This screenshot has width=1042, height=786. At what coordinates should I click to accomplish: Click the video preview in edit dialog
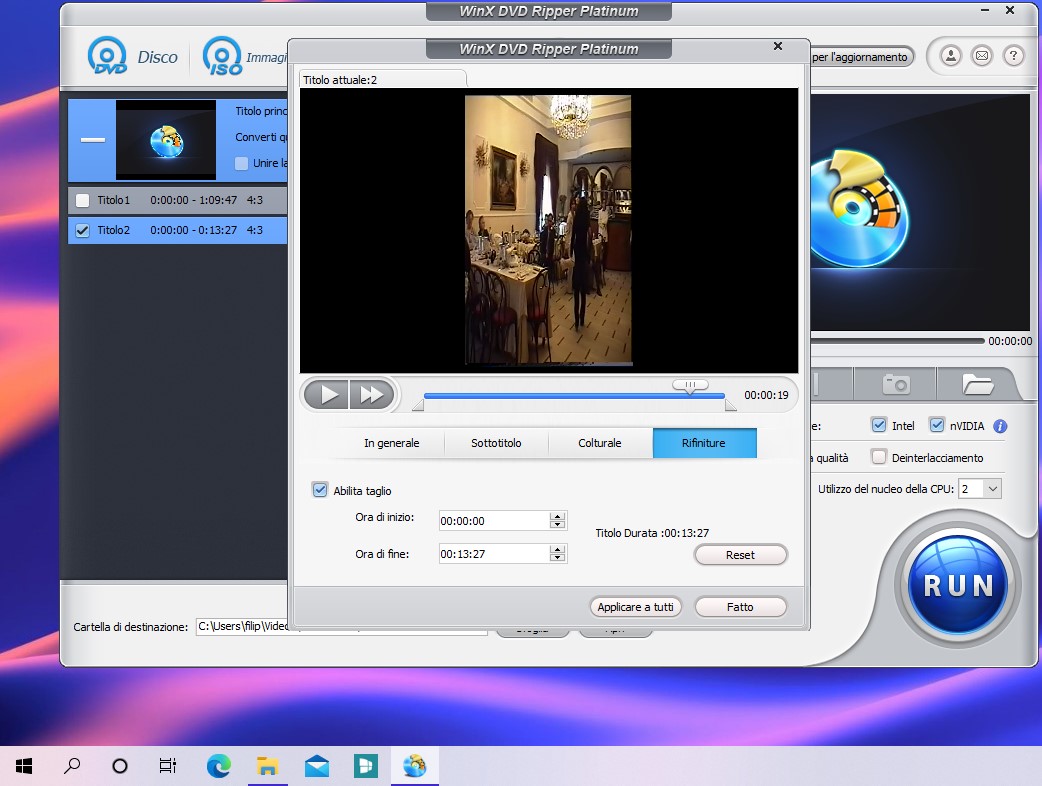coord(549,231)
